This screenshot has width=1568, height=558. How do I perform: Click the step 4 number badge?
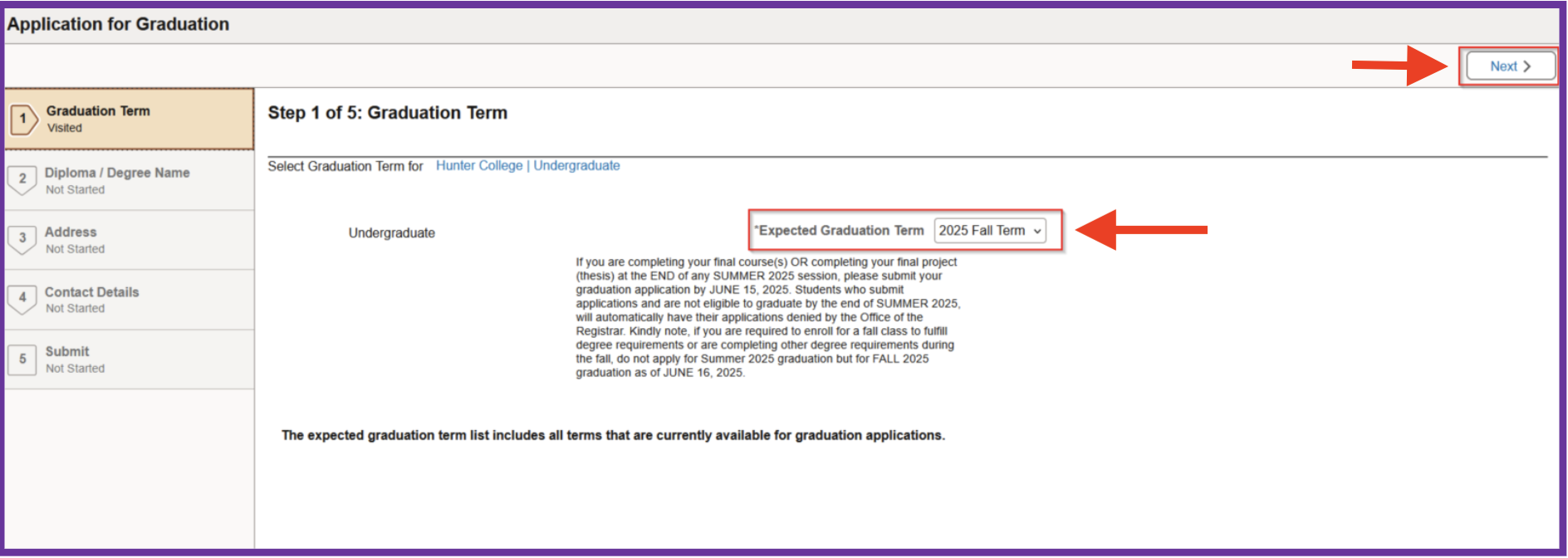(x=22, y=298)
